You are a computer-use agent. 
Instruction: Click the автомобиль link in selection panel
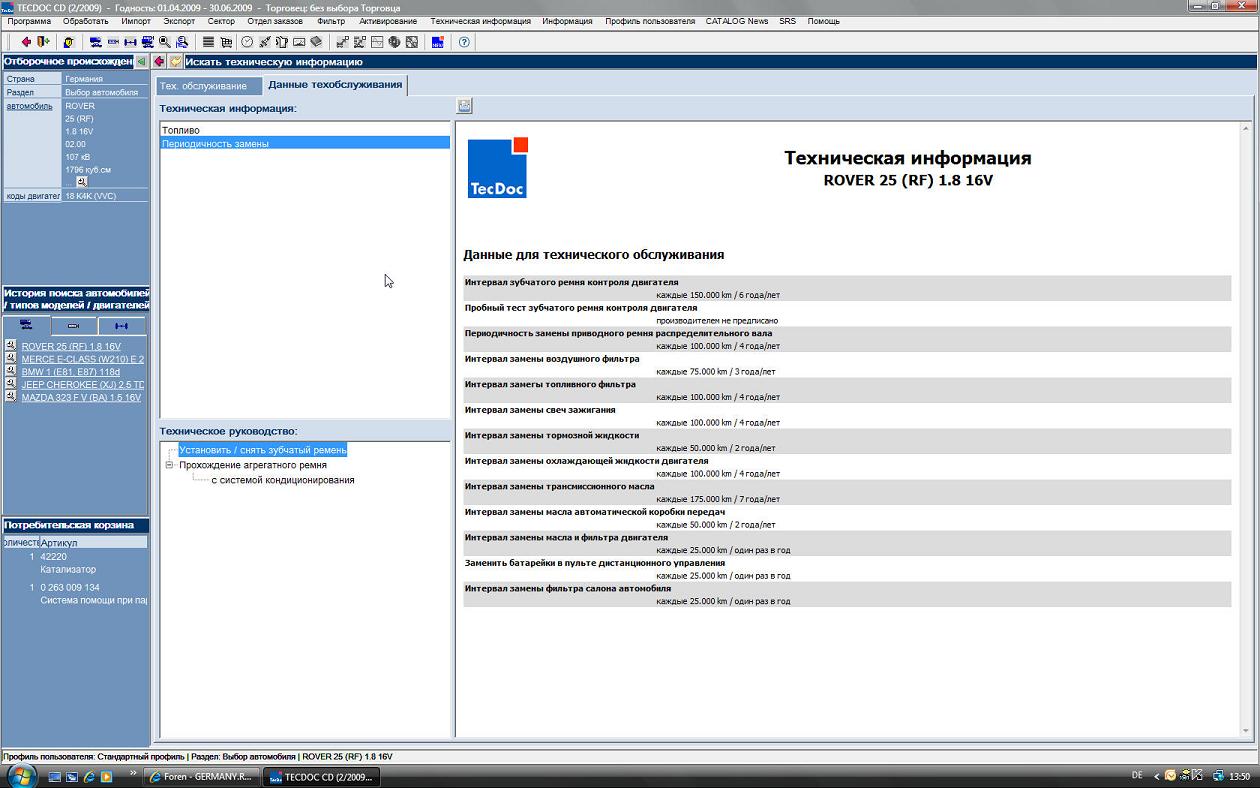(x=30, y=106)
